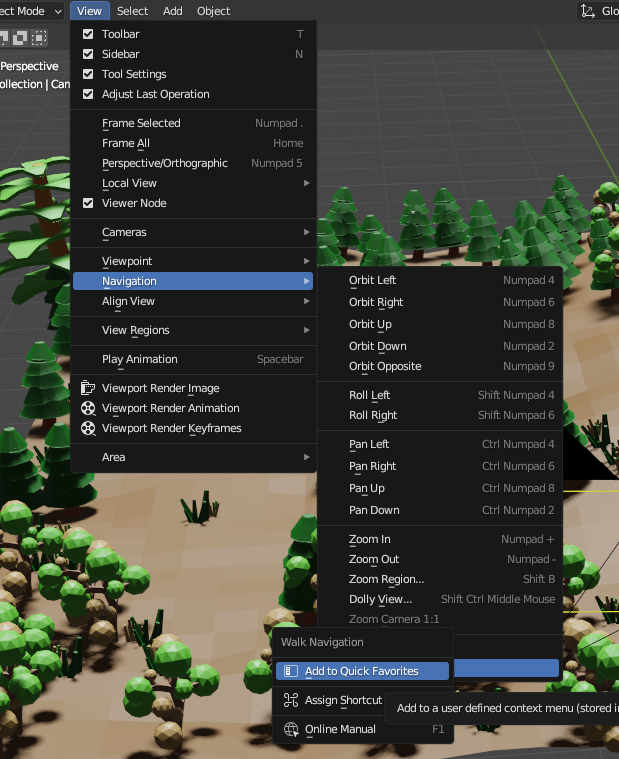Choose Frame Selected
The width and height of the screenshot is (619, 759).
(193, 123)
